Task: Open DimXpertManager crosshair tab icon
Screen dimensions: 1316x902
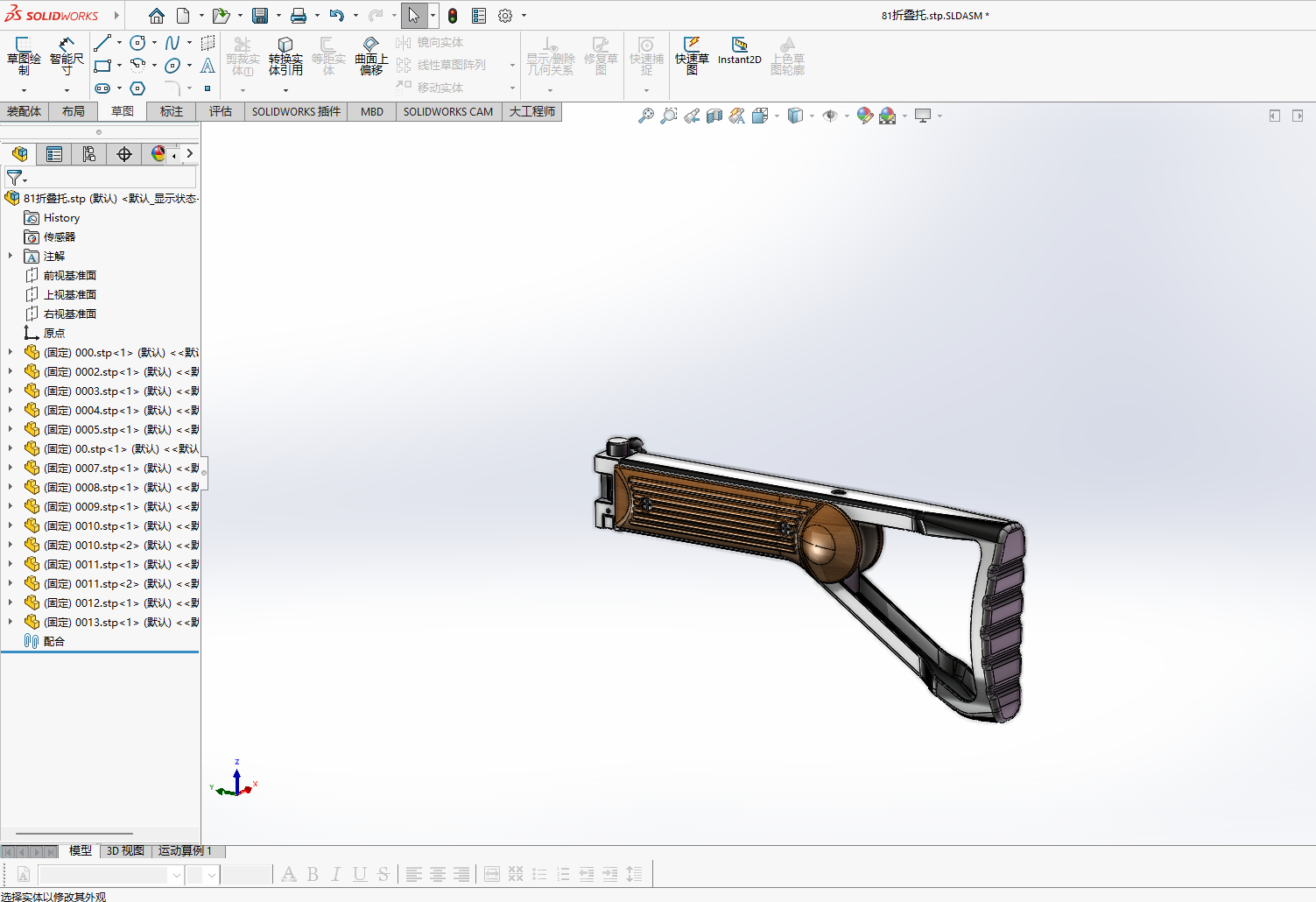Action: [x=124, y=154]
